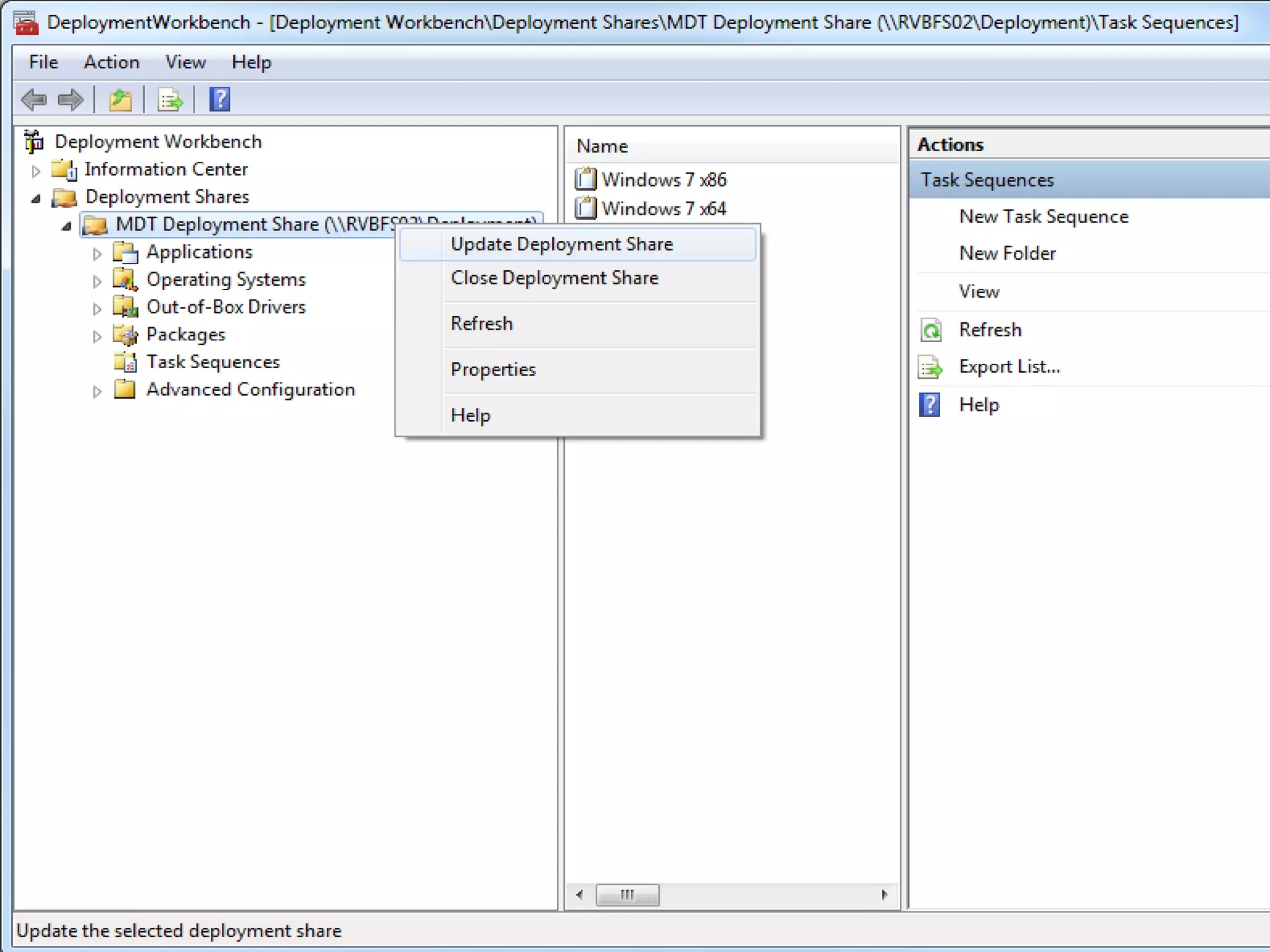The height and width of the screenshot is (952, 1270).
Task: Click the Forward arrow toolbar icon
Action: tap(70, 100)
